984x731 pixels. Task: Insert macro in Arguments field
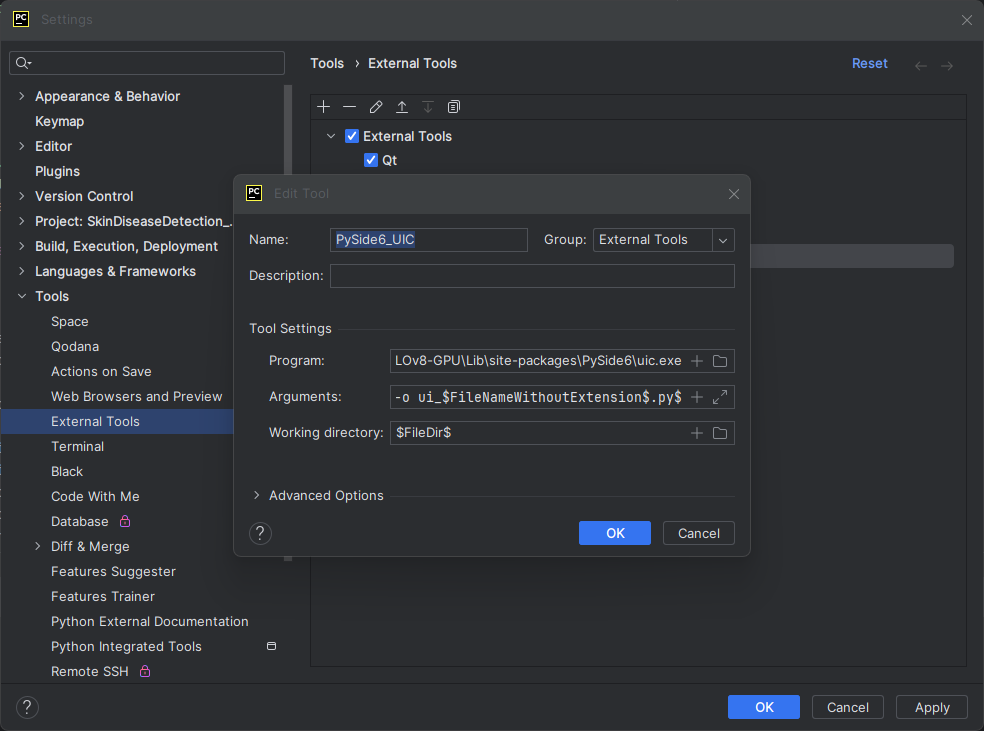point(697,397)
